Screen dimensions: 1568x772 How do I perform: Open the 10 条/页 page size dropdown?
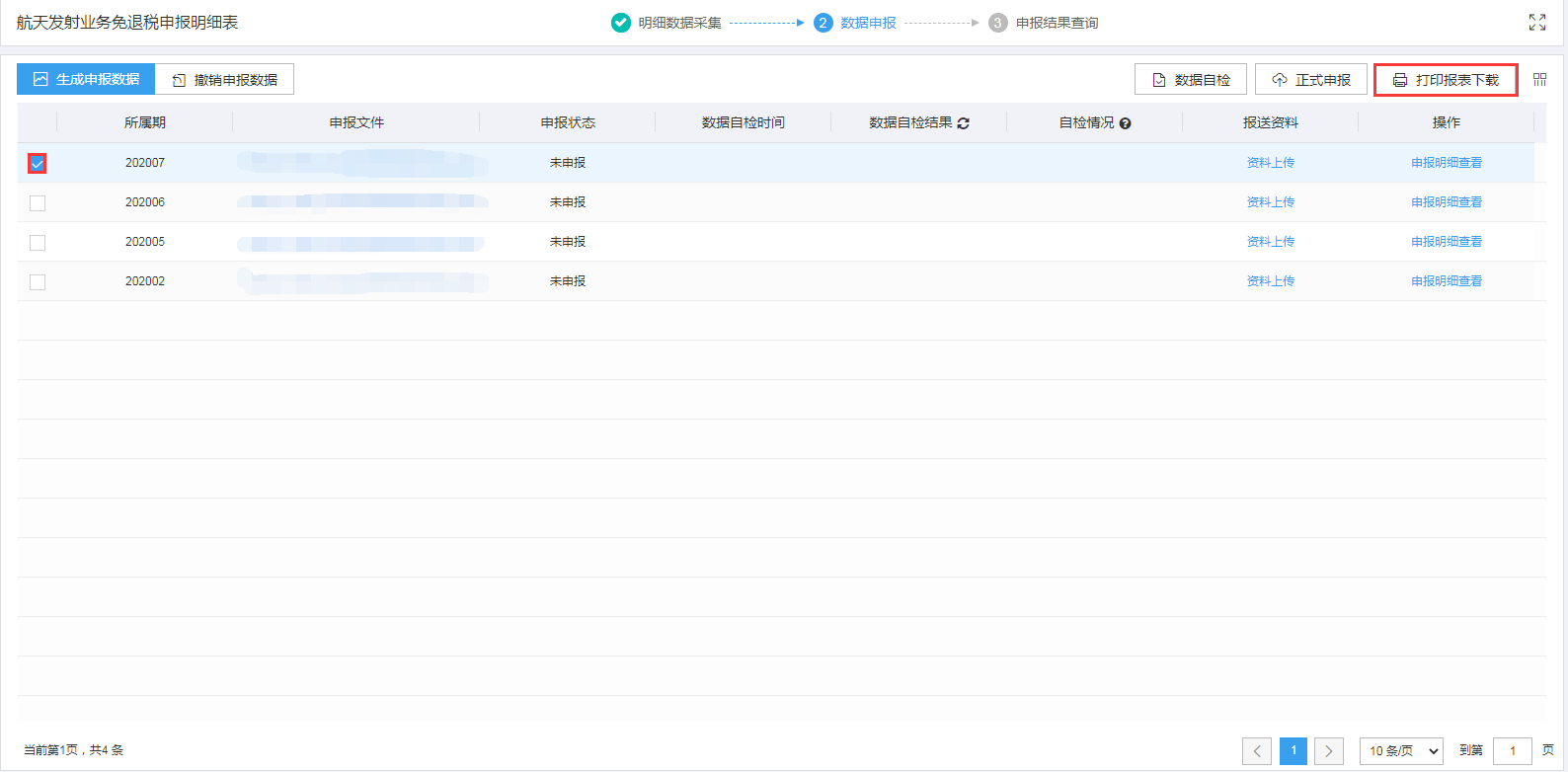tap(1401, 751)
